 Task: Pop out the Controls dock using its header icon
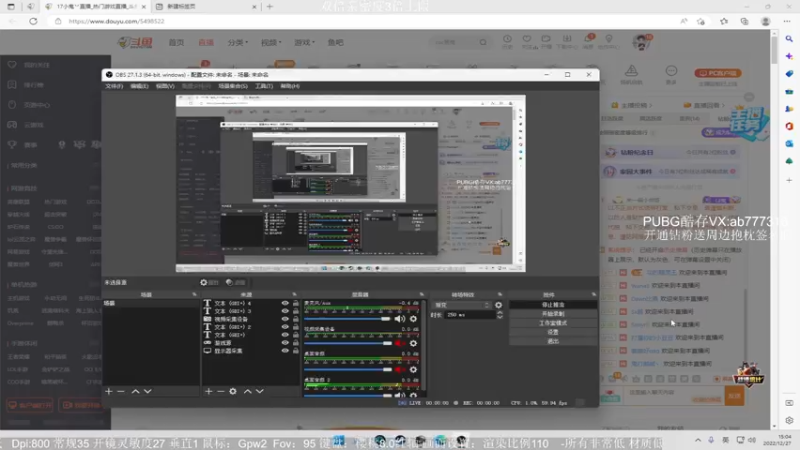pyautogui.click(x=593, y=294)
